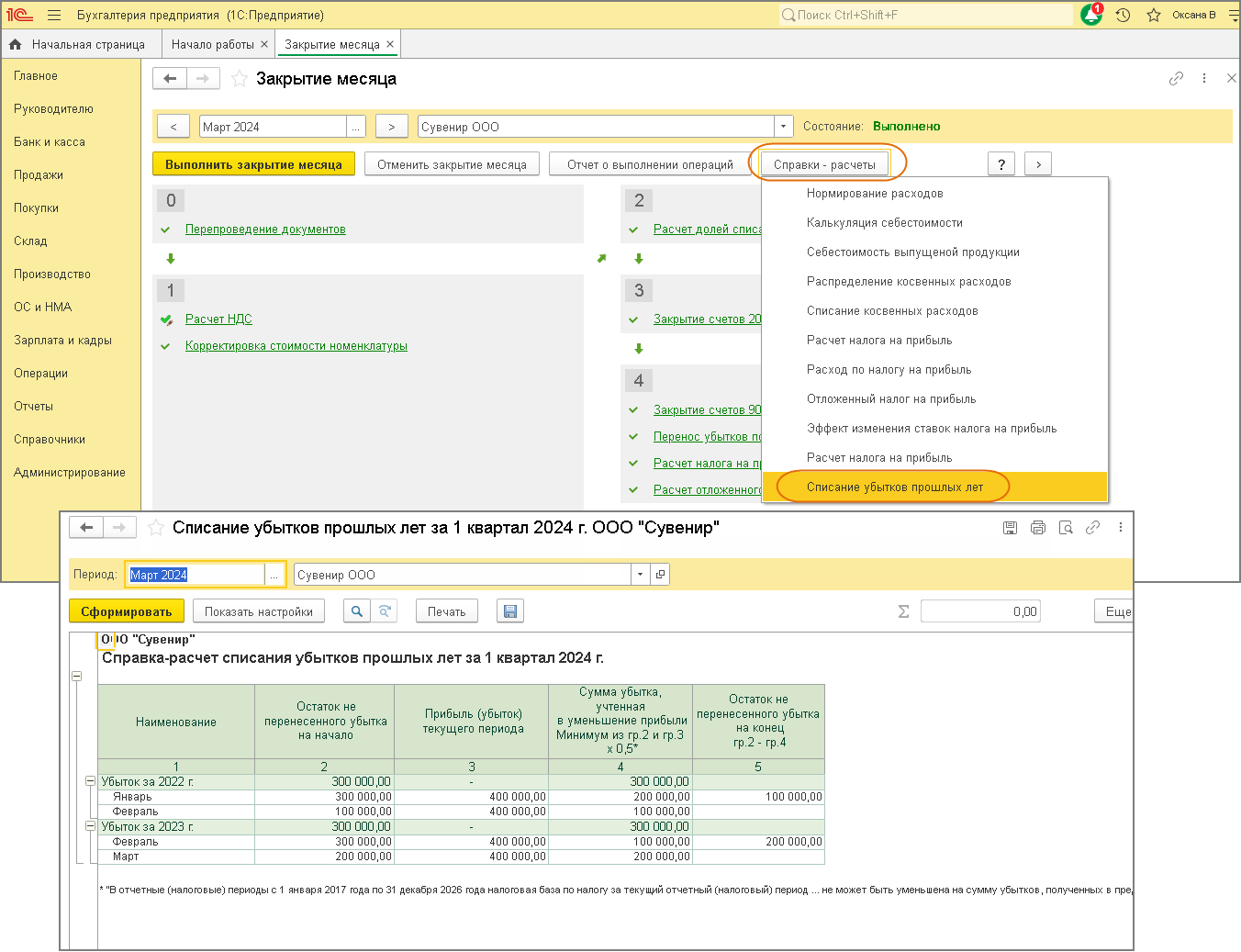
Task: Open organization dropdown in Закрытие месяца
Action: (x=783, y=127)
